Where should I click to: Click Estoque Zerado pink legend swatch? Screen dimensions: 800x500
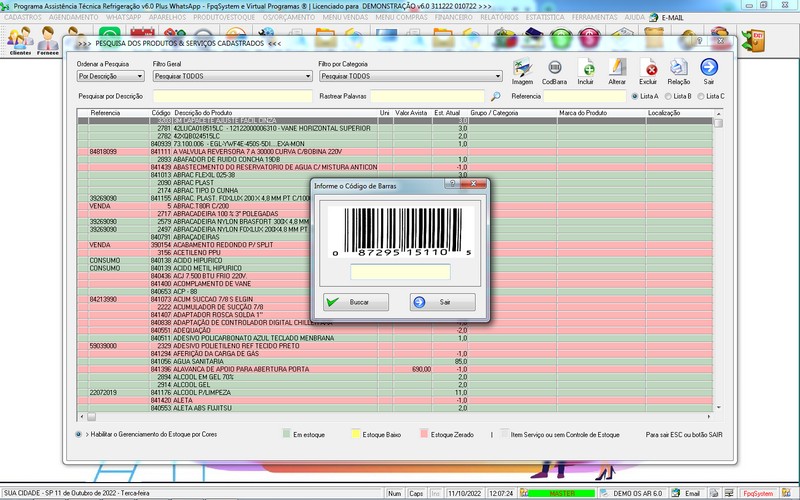pyautogui.click(x=424, y=434)
